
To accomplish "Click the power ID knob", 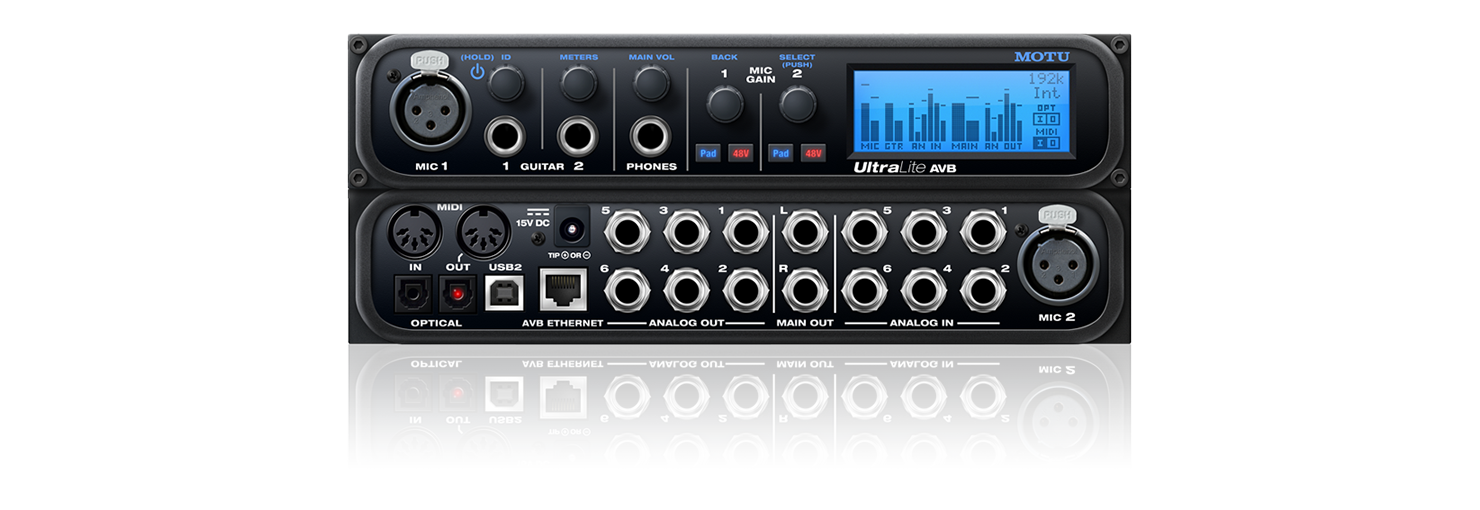I will coord(507,85).
